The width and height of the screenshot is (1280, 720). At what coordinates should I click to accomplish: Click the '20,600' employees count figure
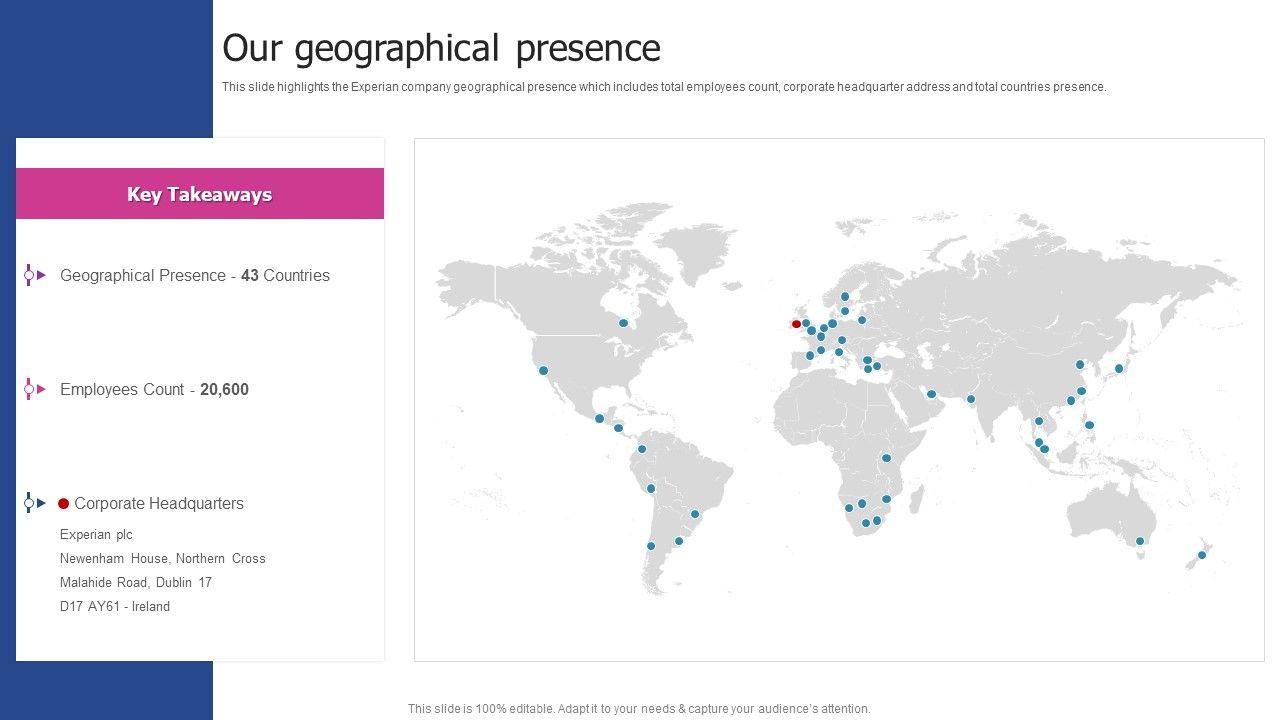(224, 390)
